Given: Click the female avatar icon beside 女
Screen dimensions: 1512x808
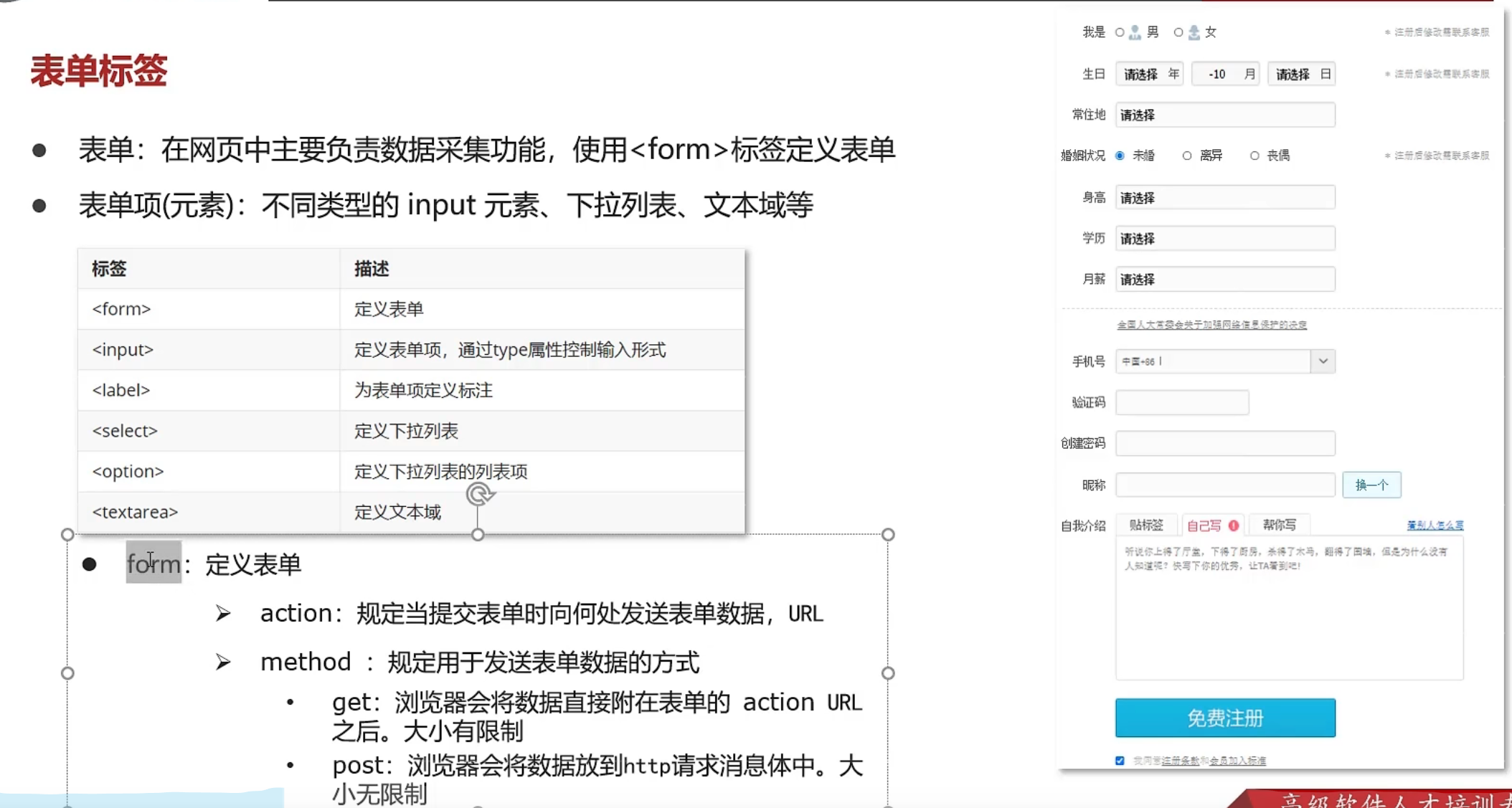Looking at the screenshot, I should point(1194,32).
